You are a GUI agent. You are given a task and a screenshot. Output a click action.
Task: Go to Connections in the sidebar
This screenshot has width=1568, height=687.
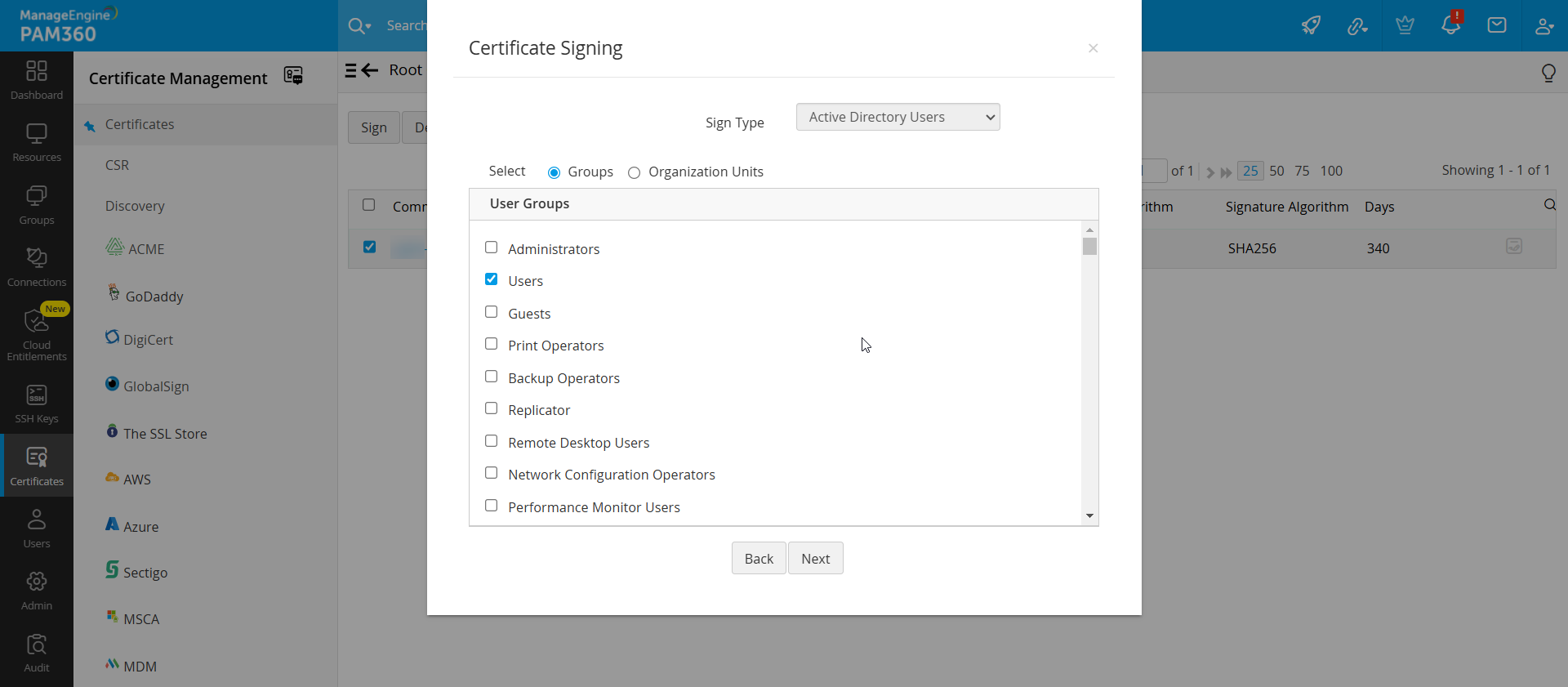coord(36,265)
